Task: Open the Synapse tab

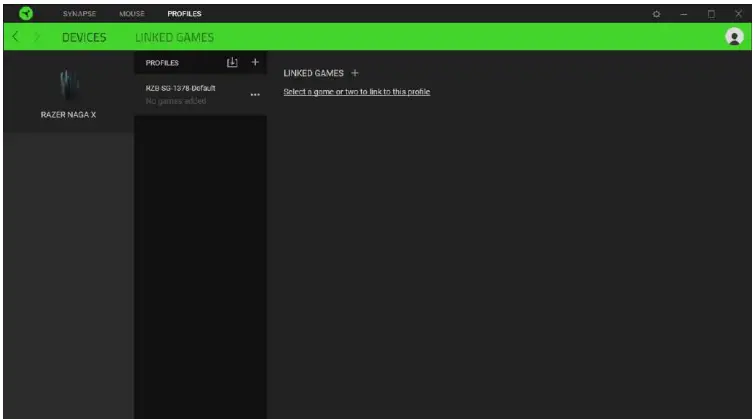Action: 79,13
